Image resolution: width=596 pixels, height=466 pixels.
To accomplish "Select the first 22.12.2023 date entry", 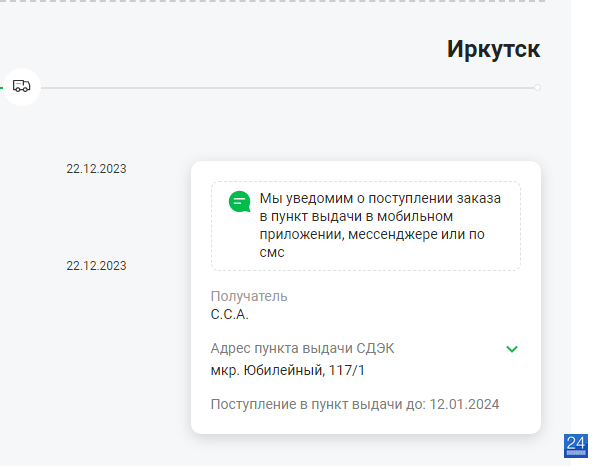I will pos(96,169).
